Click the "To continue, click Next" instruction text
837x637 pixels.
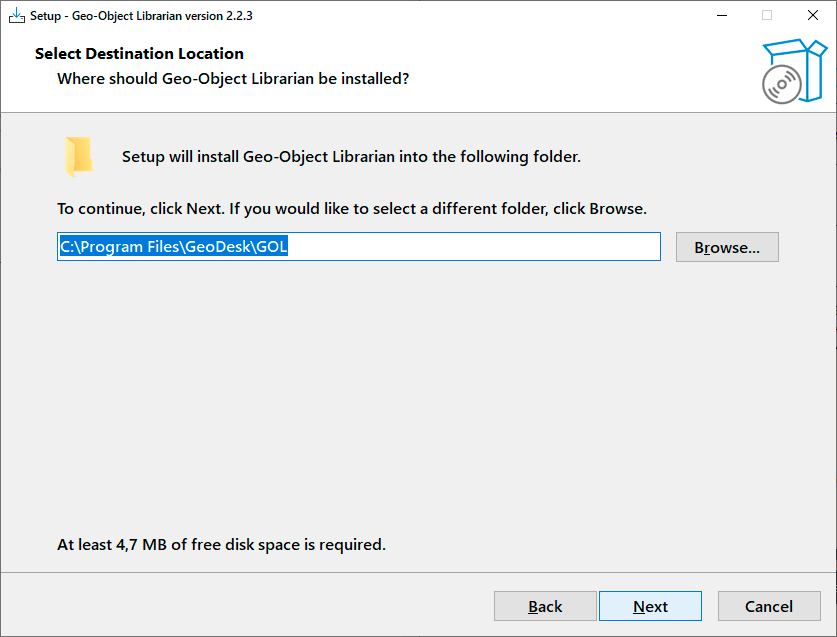pyautogui.click(x=352, y=209)
